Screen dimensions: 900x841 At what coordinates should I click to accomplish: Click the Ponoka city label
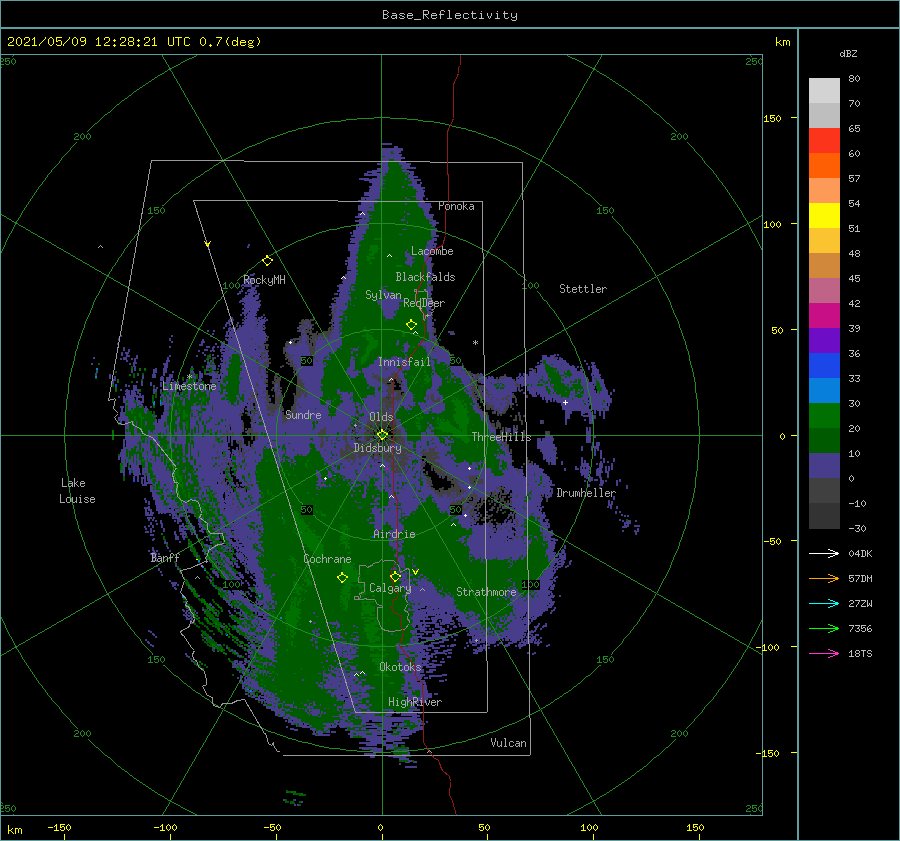(456, 206)
